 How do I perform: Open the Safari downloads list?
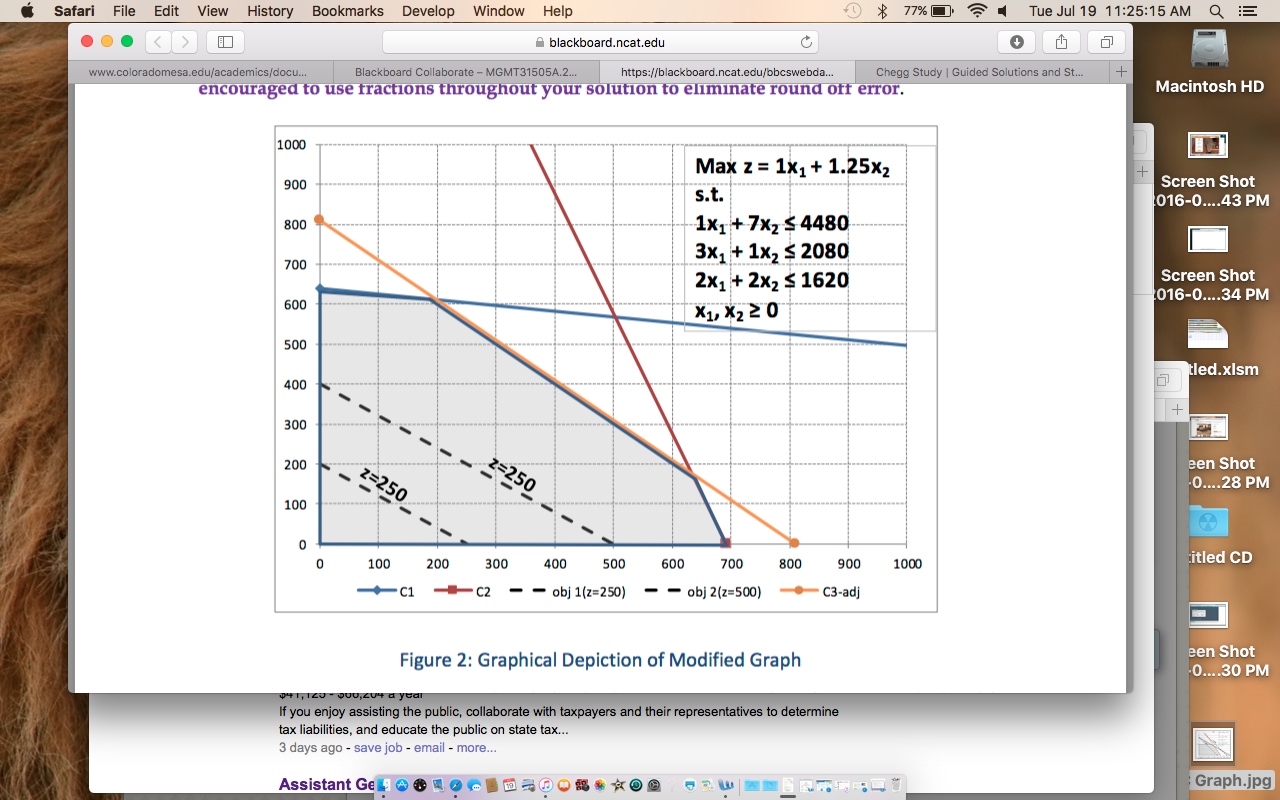click(1017, 42)
